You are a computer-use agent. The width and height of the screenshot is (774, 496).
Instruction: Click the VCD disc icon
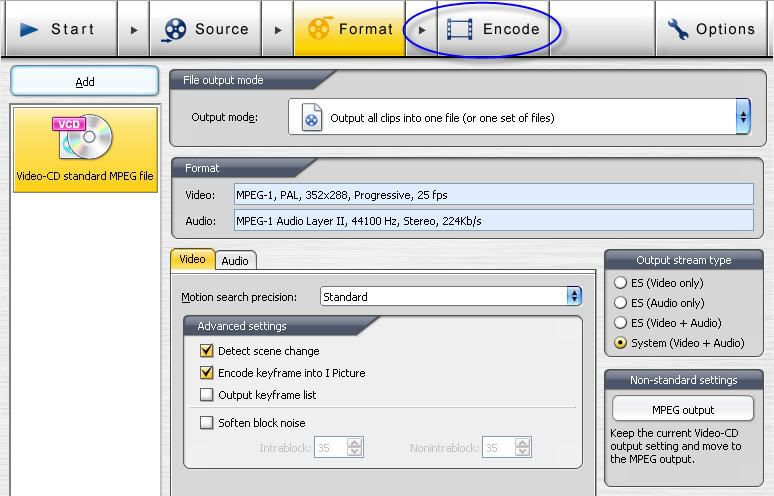pyautogui.click(x=83, y=137)
